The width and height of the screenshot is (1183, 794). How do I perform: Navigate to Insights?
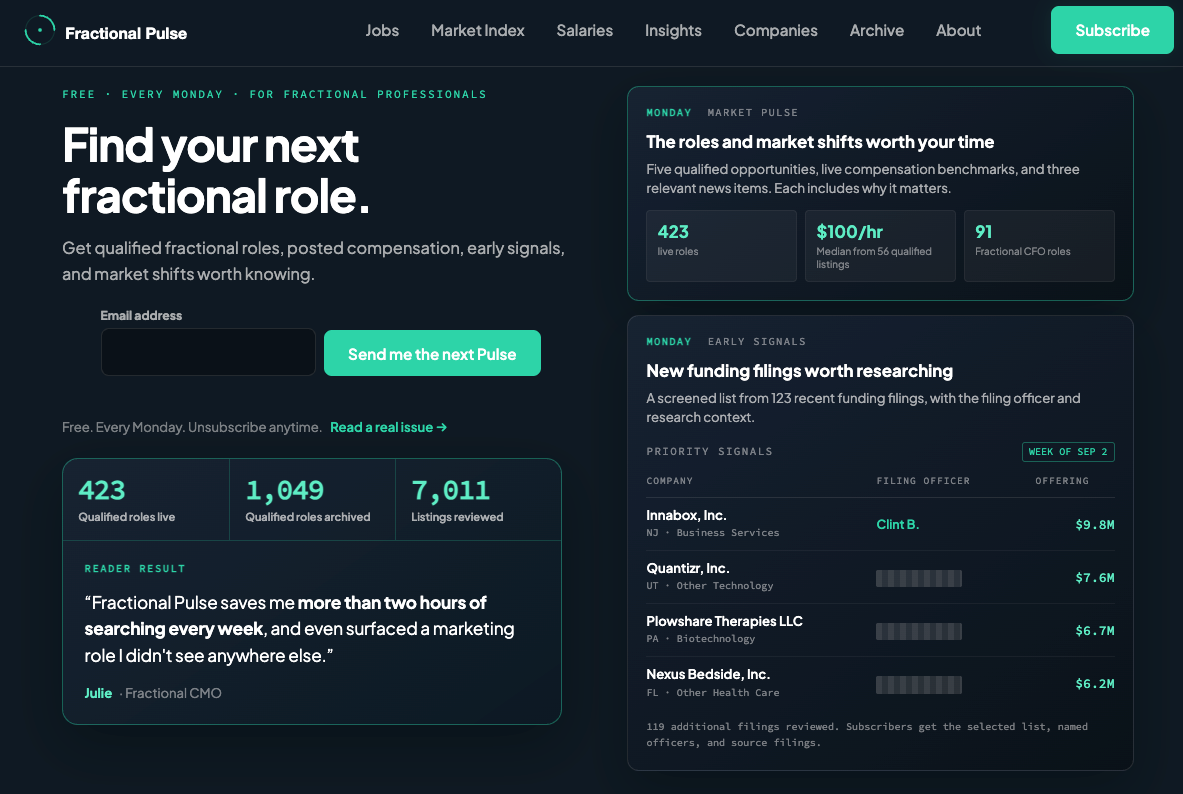tap(673, 31)
